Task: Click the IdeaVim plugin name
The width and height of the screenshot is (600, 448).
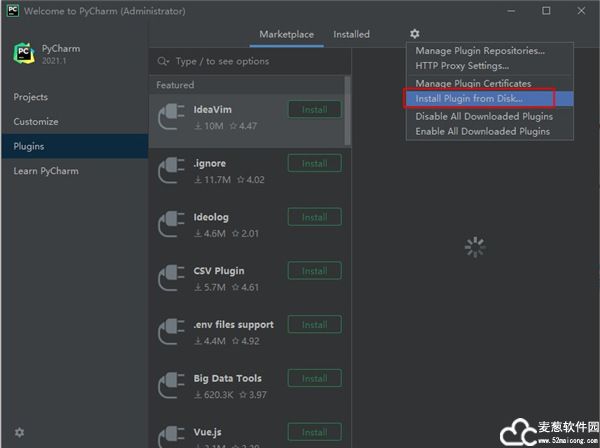Action: pyautogui.click(x=212, y=110)
